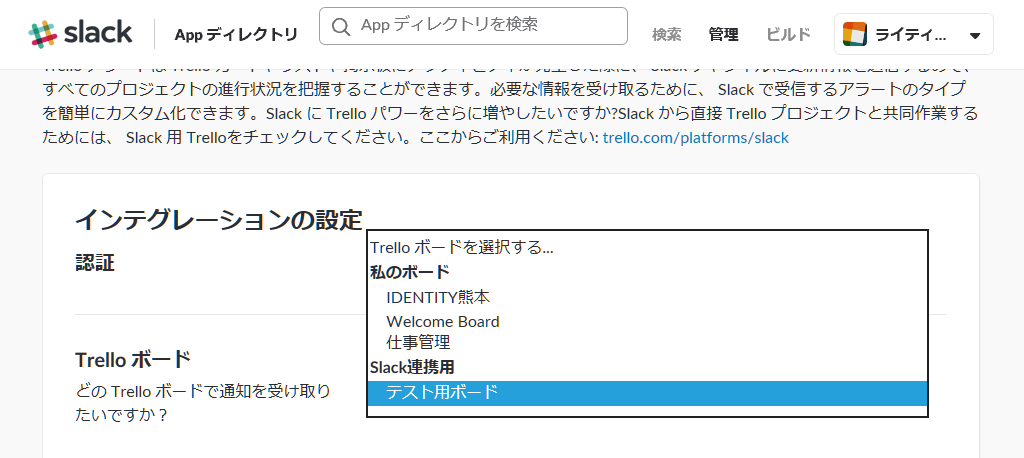Select the highlighted テスト用ボード option
Viewport: 1024px width, 458px height.
[x=442, y=392]
